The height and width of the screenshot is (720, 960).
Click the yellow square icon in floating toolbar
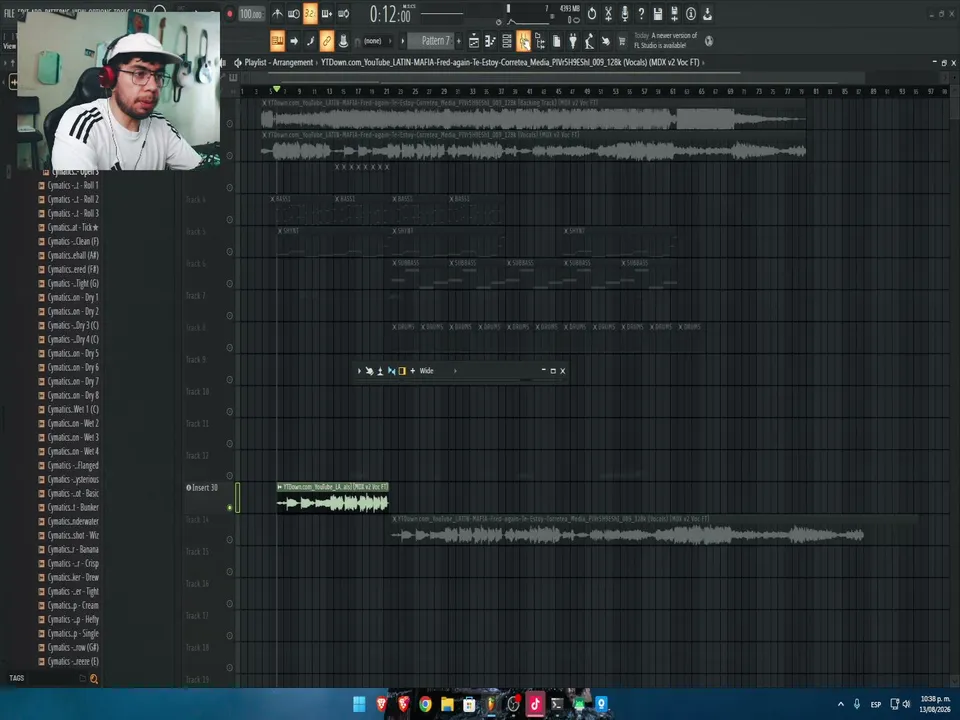click(x=402, y=371)
